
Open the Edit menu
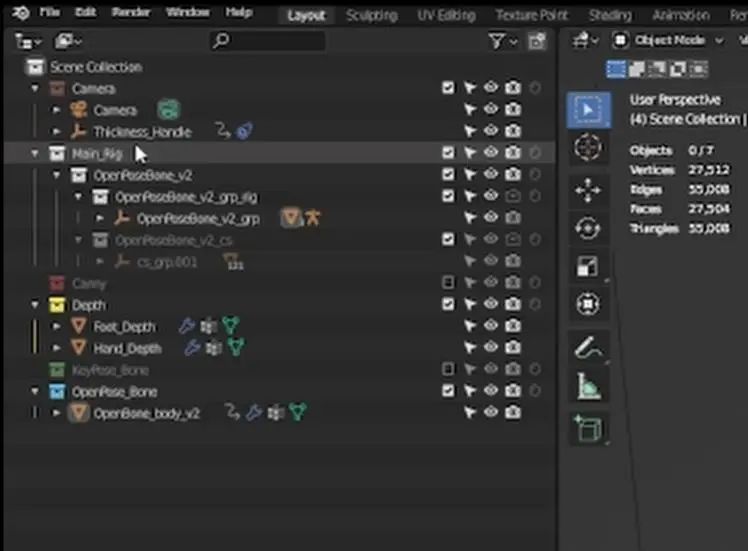(86, 12)
